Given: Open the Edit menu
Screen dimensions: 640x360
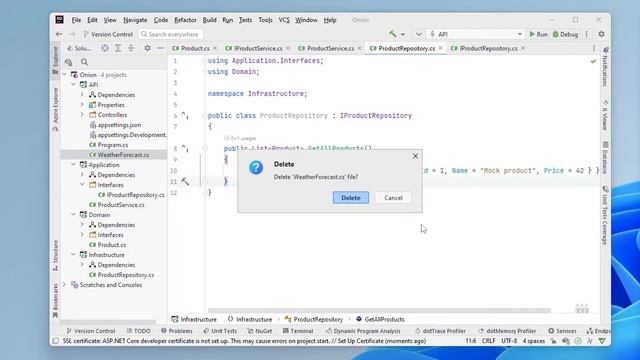Looking at the screenshot, I should (92, 20).
